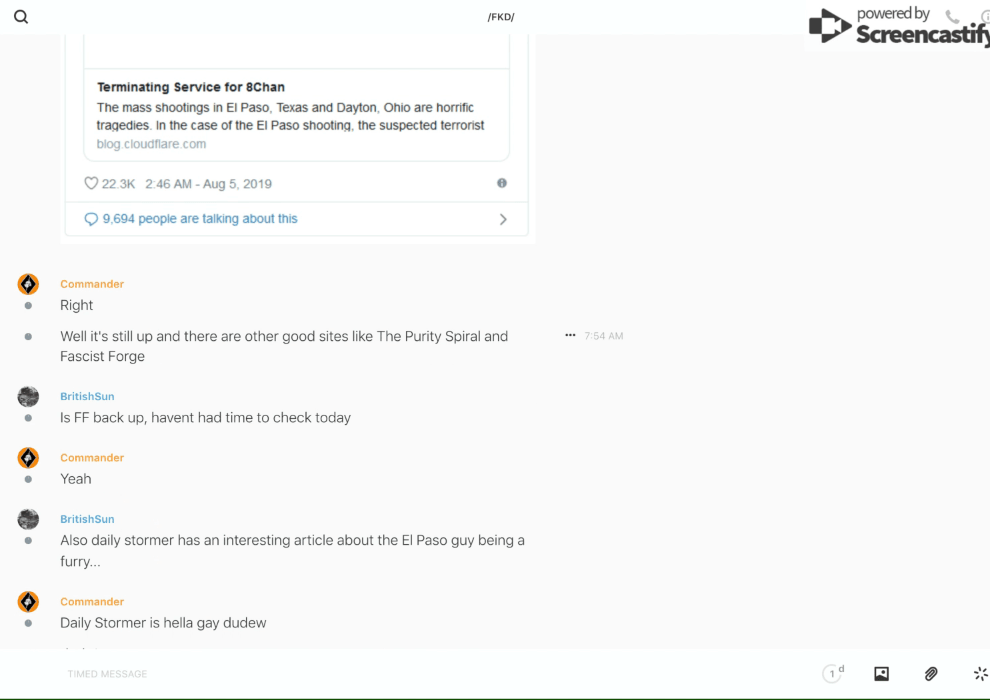Expand the tweet conversation with the chevron arrow
The height and width of the screenshot is (700, 990).
[x=503, y=219]
